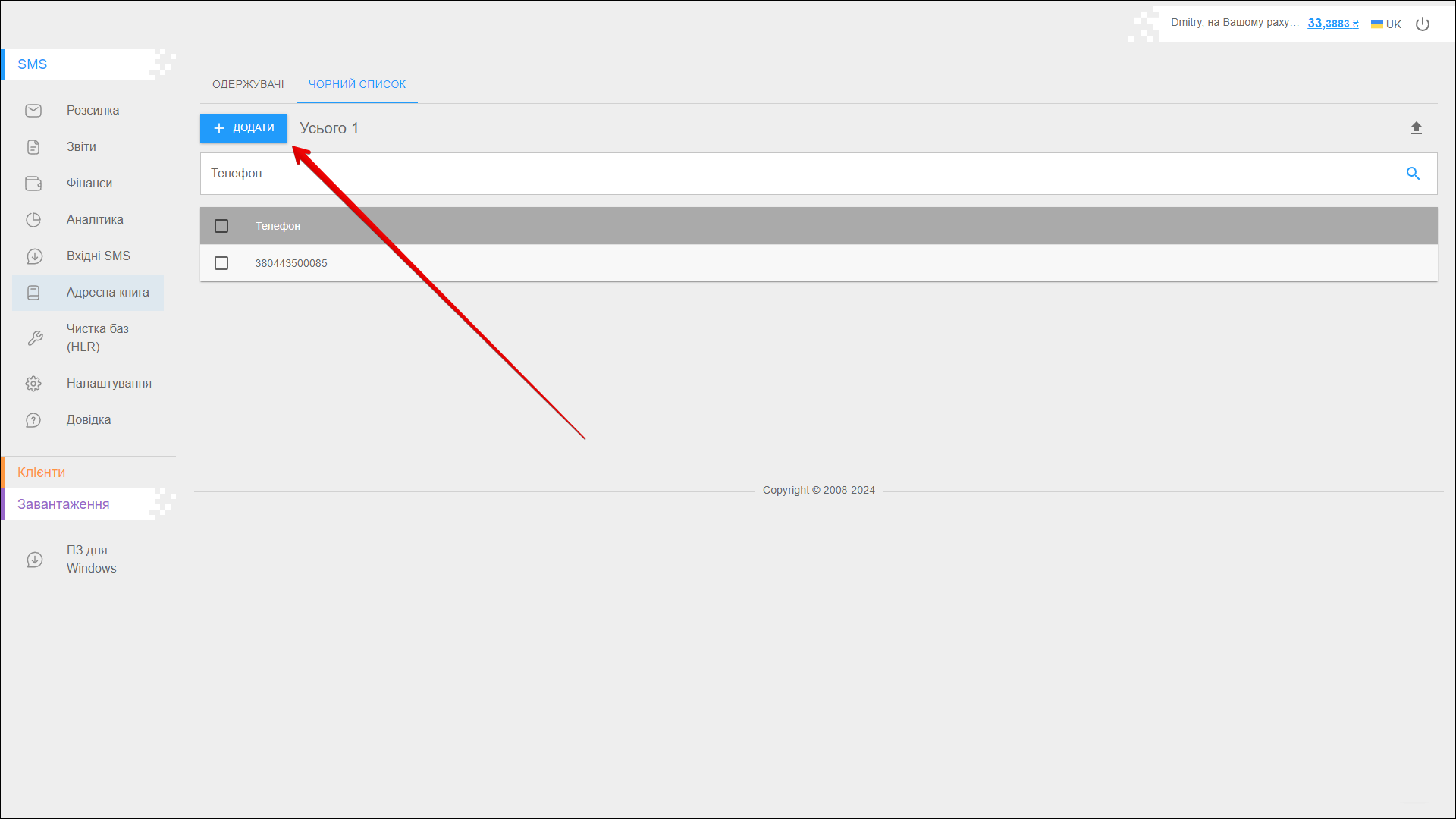Screen dimensions: 1456x819
Task: Switch the language using the UK selector
Action: pos(1386,24)
